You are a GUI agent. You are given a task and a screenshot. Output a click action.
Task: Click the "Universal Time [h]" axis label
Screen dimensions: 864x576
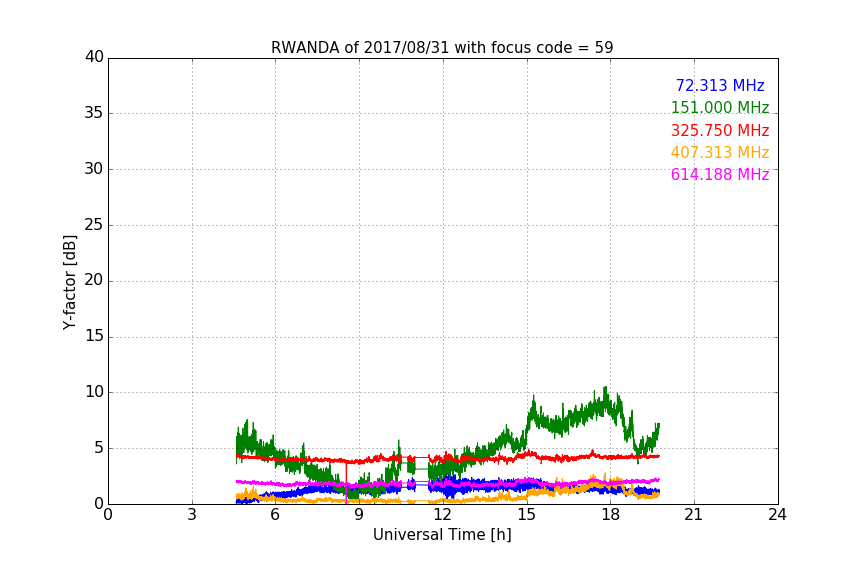(x=442, y=535)
